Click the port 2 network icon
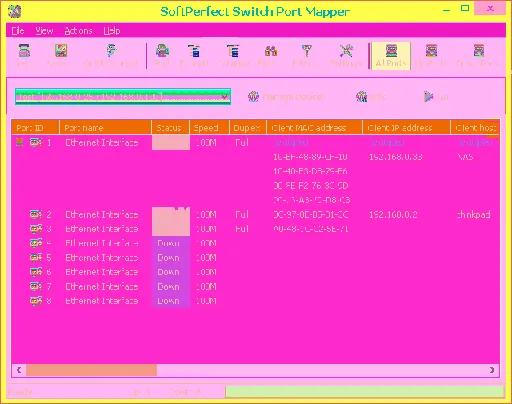The width and height of the screenshot is (512, 404). coord(36,214)
